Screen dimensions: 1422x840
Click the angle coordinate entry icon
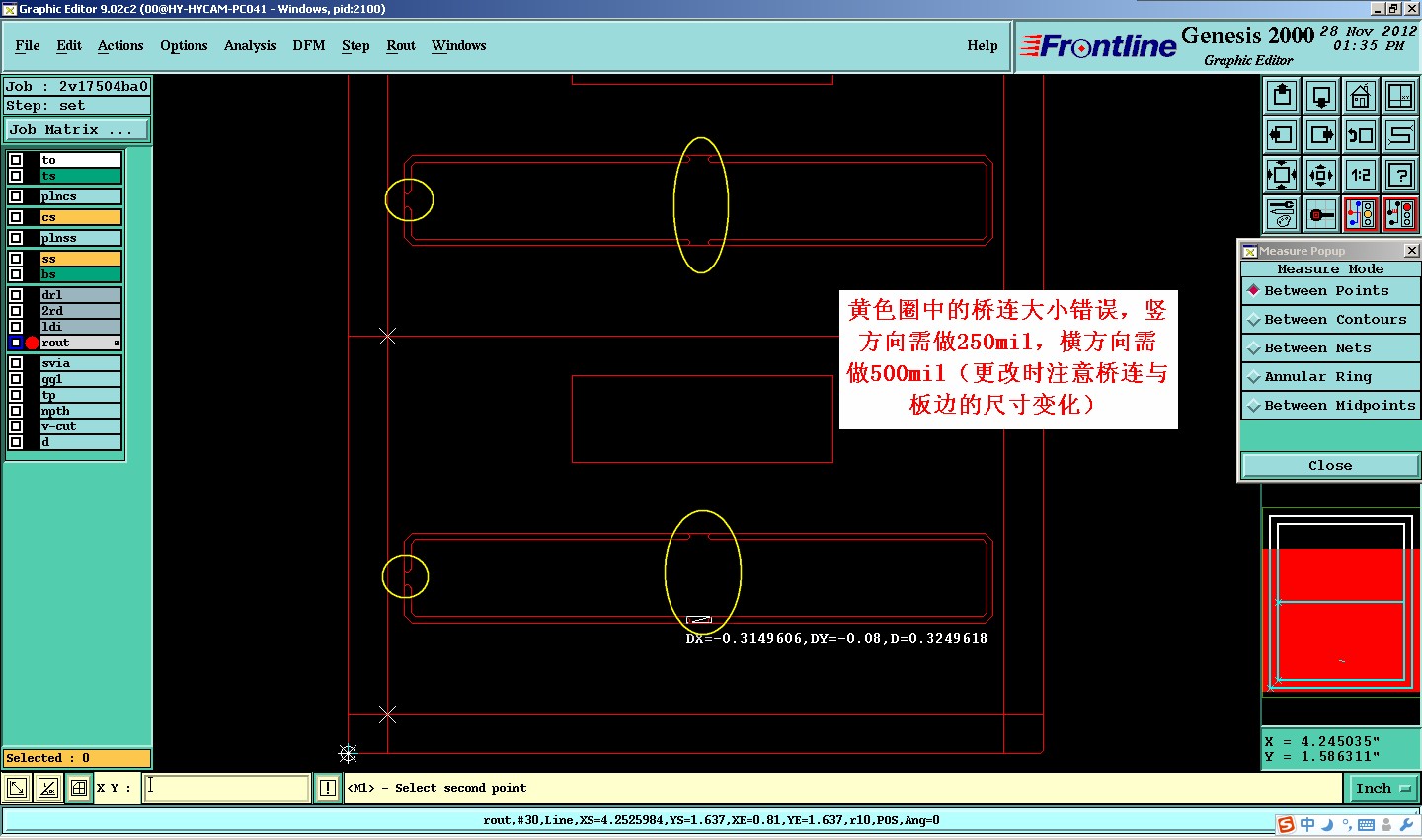47,788
